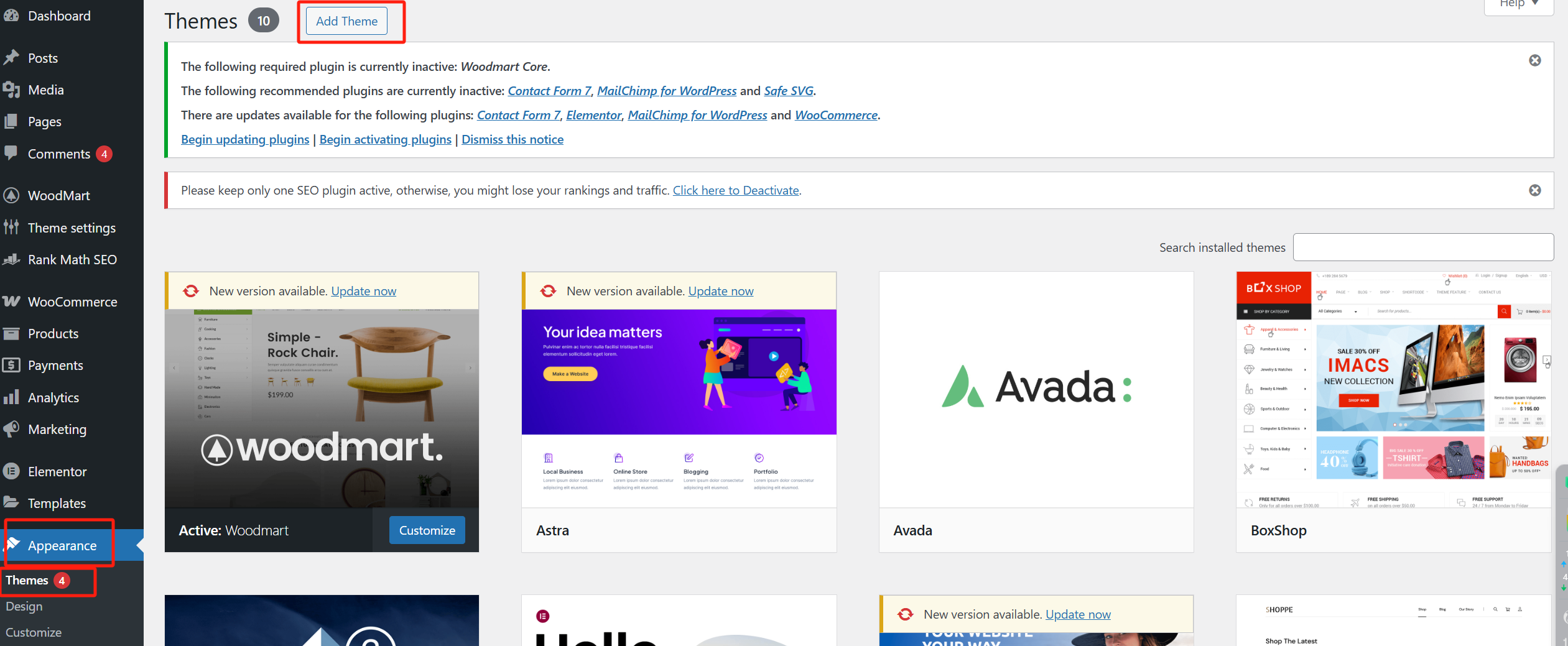Click the Elementor icon in sidebar
1568x646 pixels.
(11, 472)
